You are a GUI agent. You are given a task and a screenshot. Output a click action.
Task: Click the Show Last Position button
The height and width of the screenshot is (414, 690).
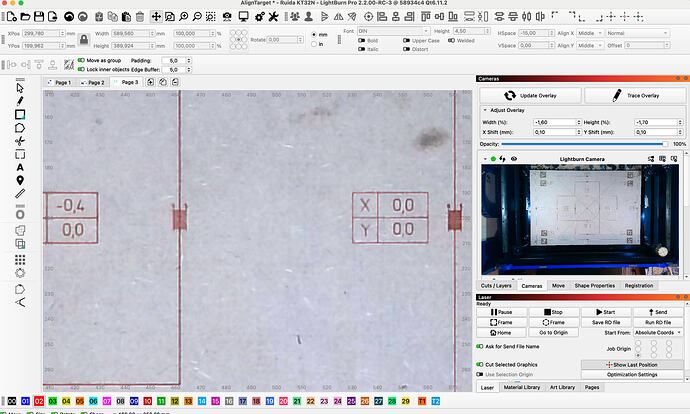(632, 365)
